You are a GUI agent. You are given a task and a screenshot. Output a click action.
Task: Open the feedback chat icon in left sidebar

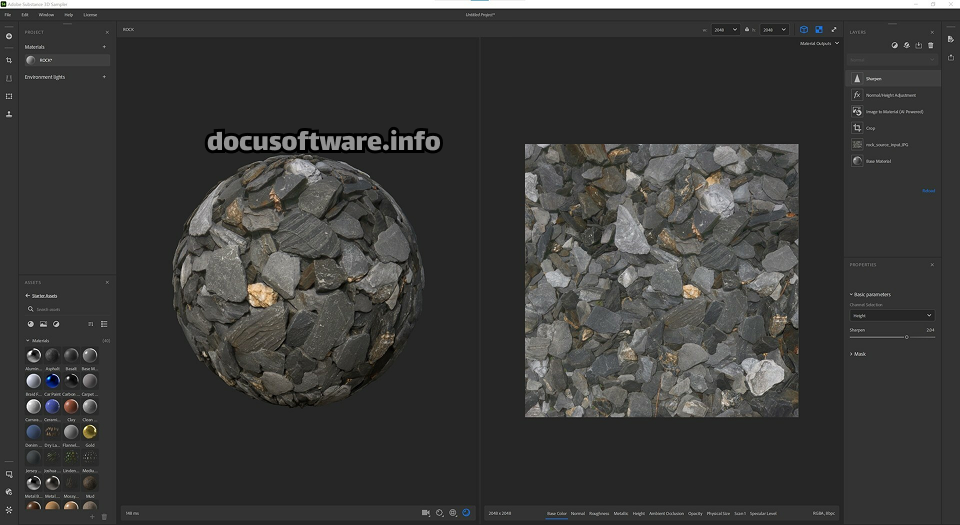(9, 474)
